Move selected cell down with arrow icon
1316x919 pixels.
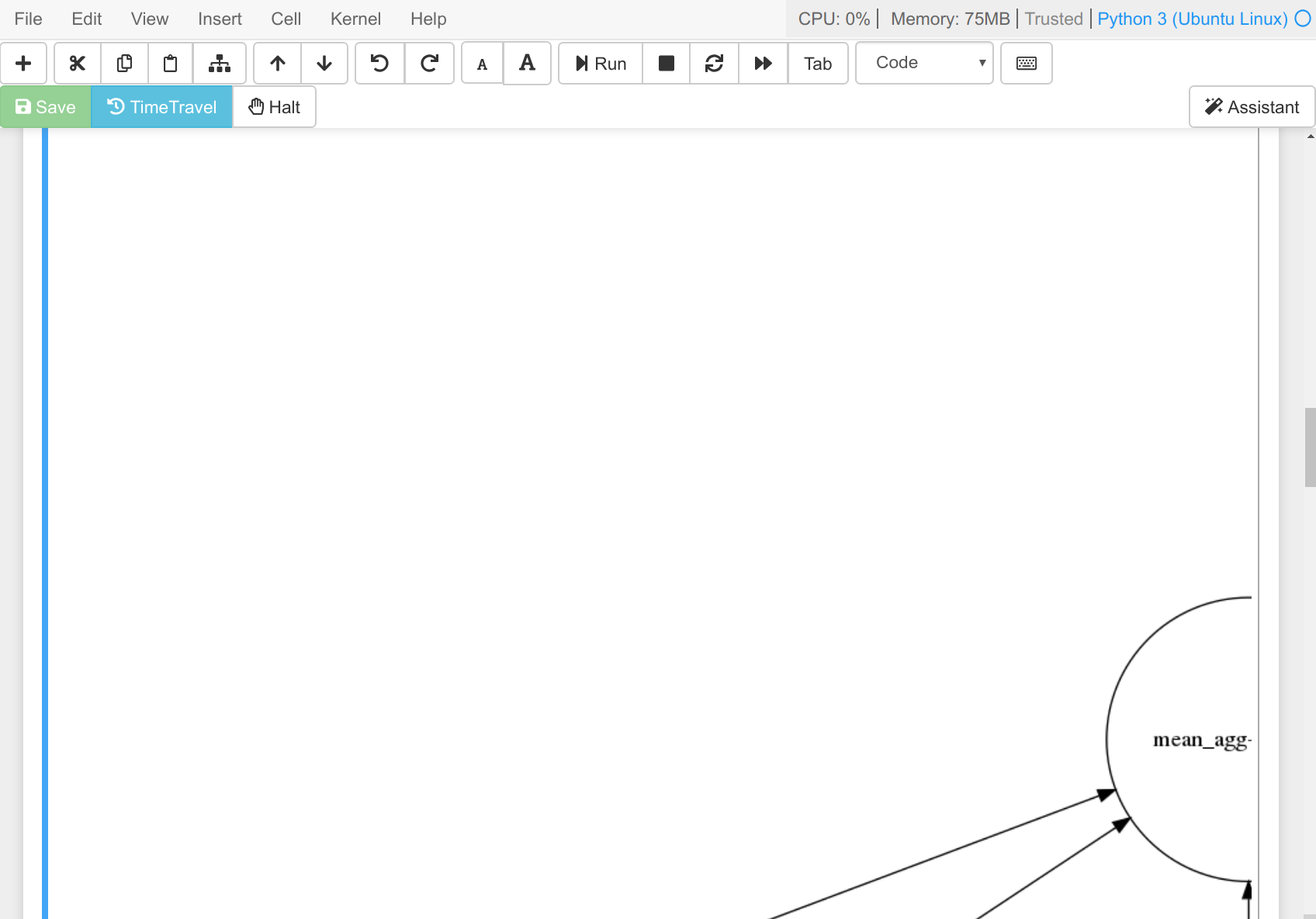pyautogui.click(x=324, y=63)
